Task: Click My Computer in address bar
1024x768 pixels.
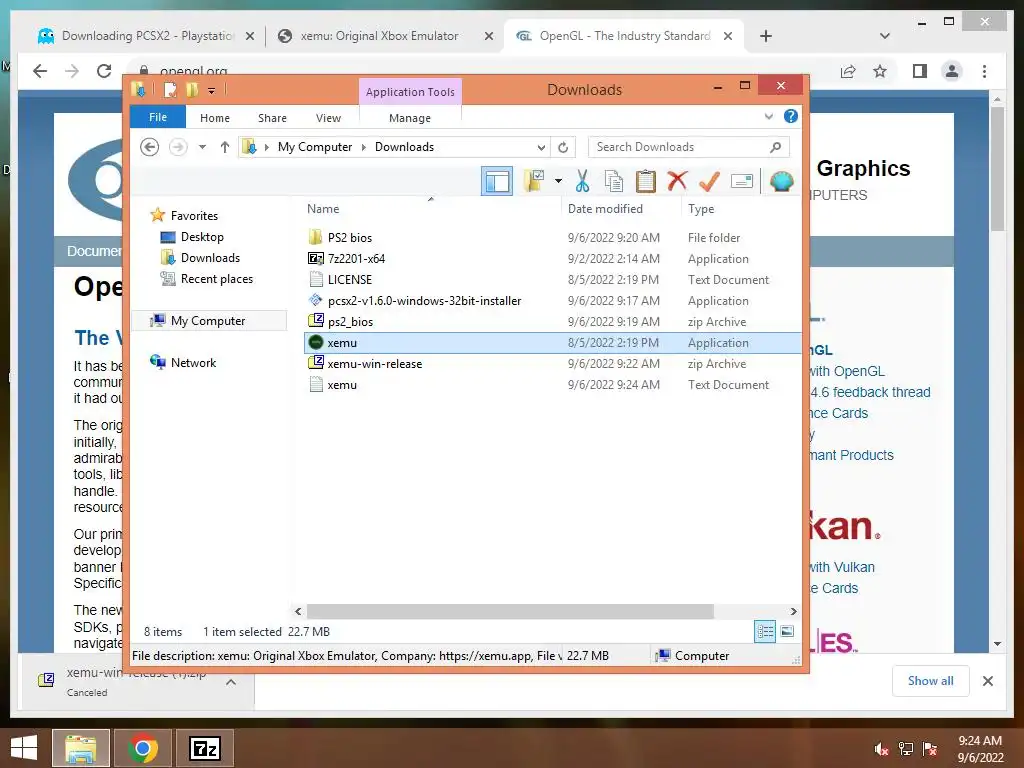Action: coord(315,147)
